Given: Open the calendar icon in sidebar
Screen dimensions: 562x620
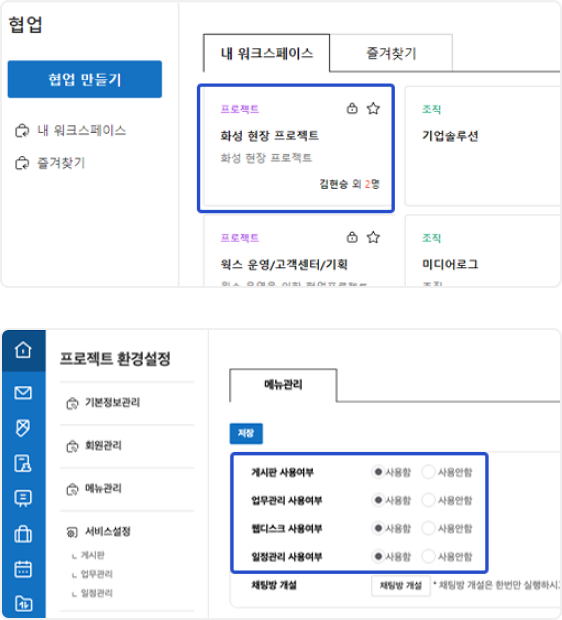Looking at the screenshot, I should click(23, 569).
